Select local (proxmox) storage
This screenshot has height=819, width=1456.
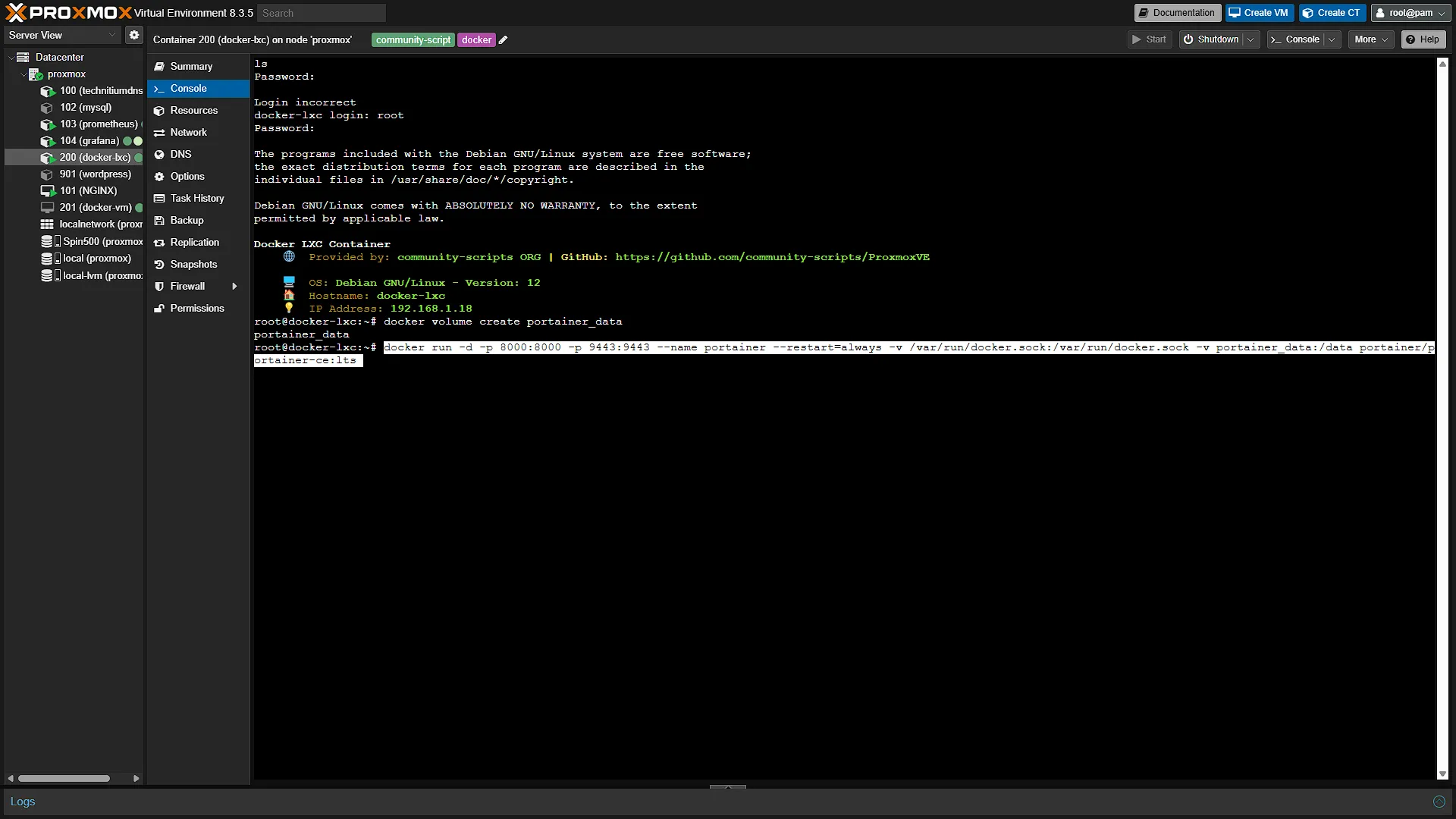pyautogui.click(x=86, y=258)
